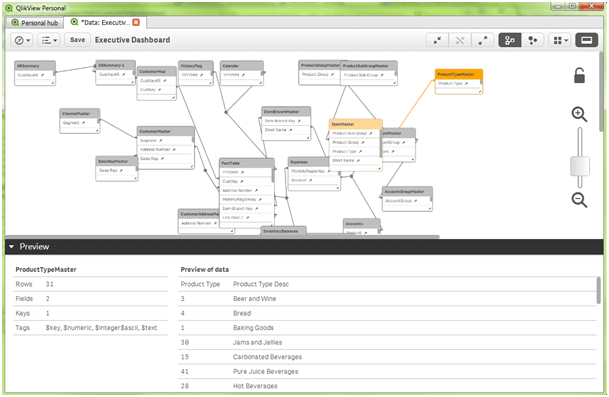
Task: Click AccountGroup field in AccountGroupMaster
Action: pyautogui.click(x=406, y=201)
